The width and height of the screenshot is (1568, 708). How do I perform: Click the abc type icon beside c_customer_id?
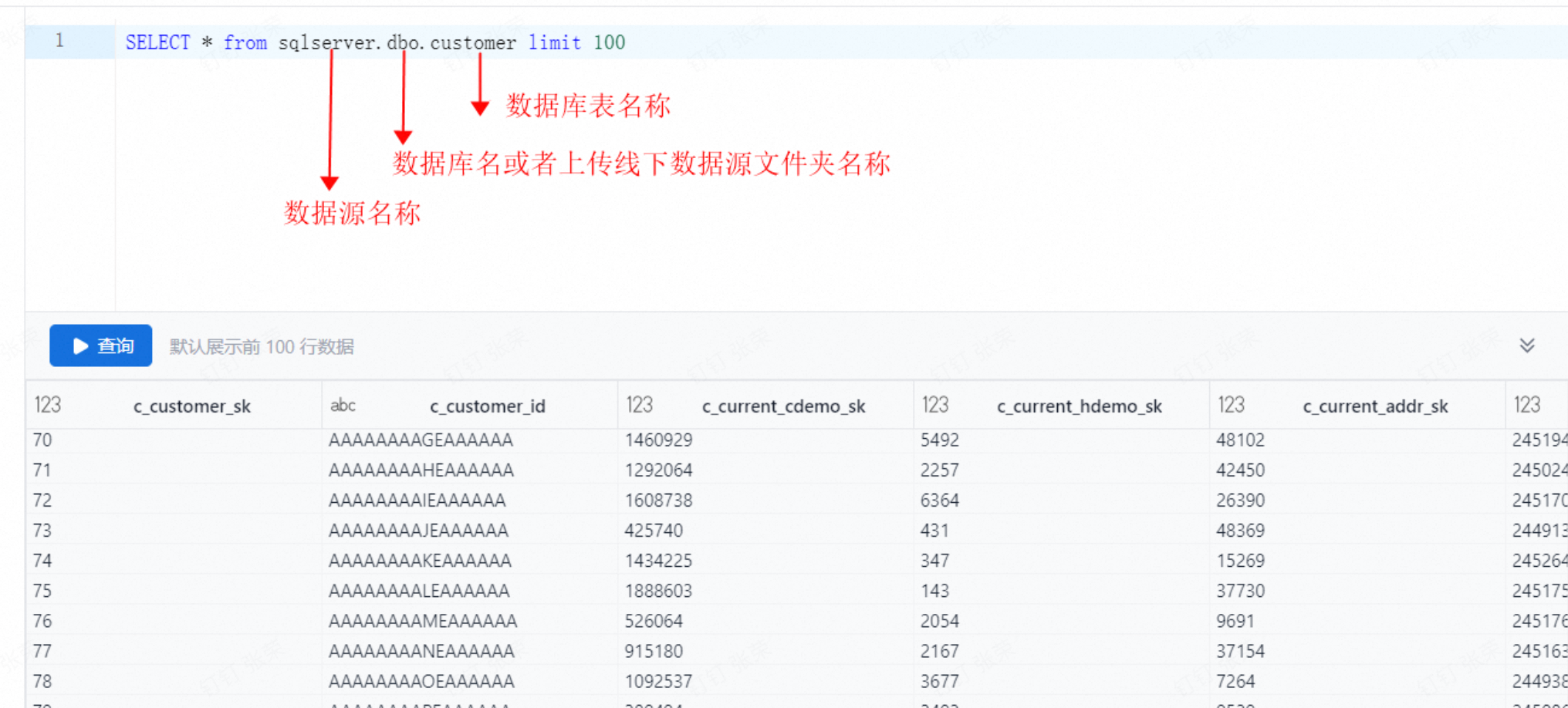(x=343, y=406)
